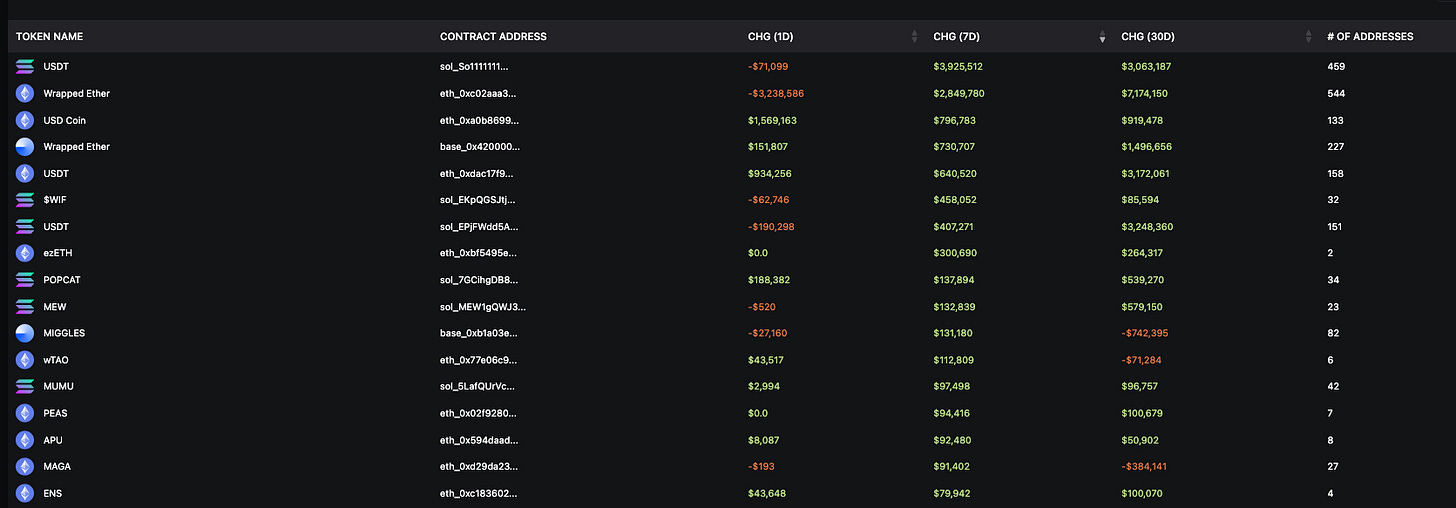The width and height of the screenshot is (1456, 508).
Task: Open contract address base_0x420000...
Action: point(480,147)
